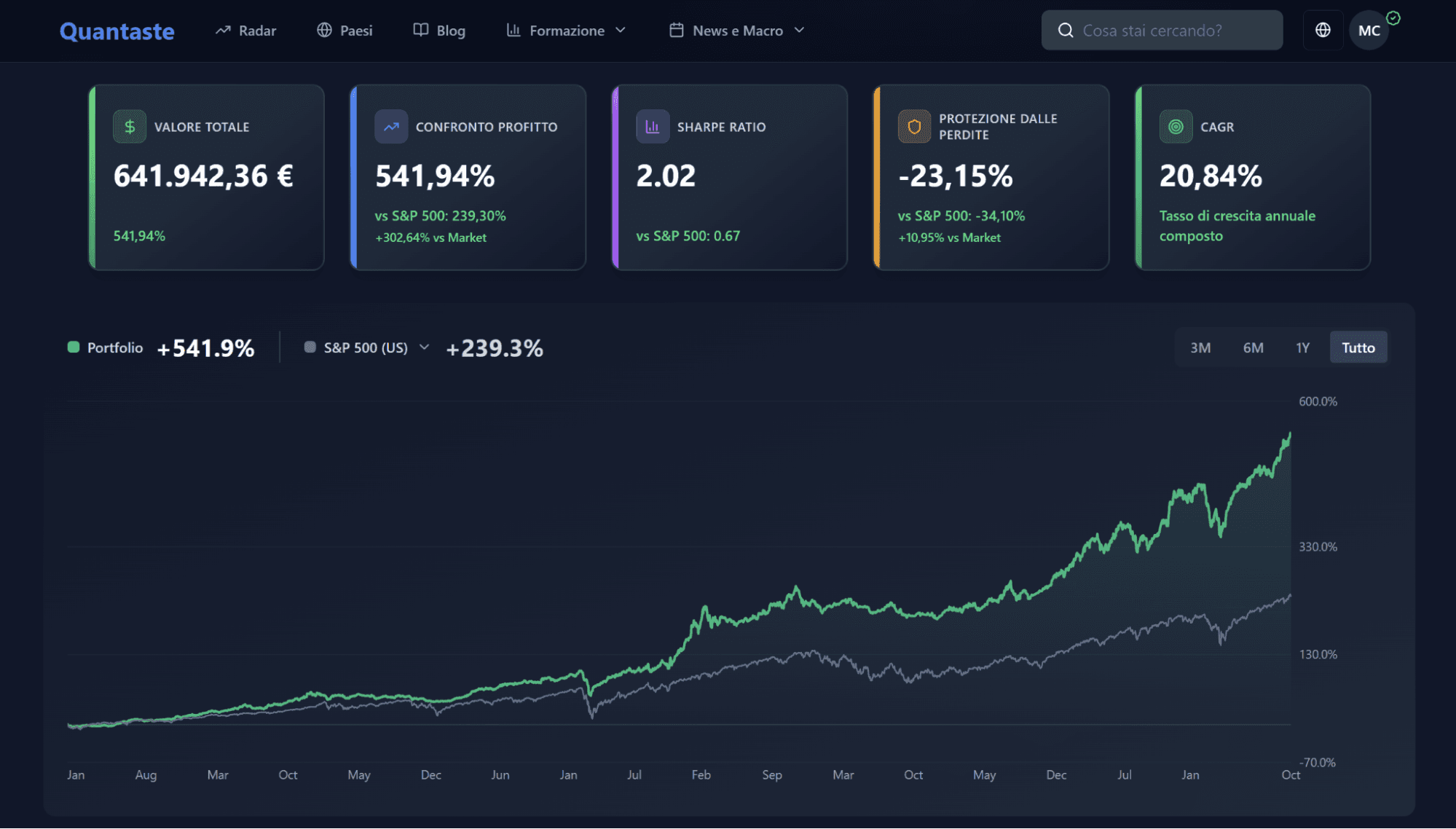The image size is (1456, 829).
Task: Click the dollar icon on Valore Totale card
Action: (x=130, y=126)
